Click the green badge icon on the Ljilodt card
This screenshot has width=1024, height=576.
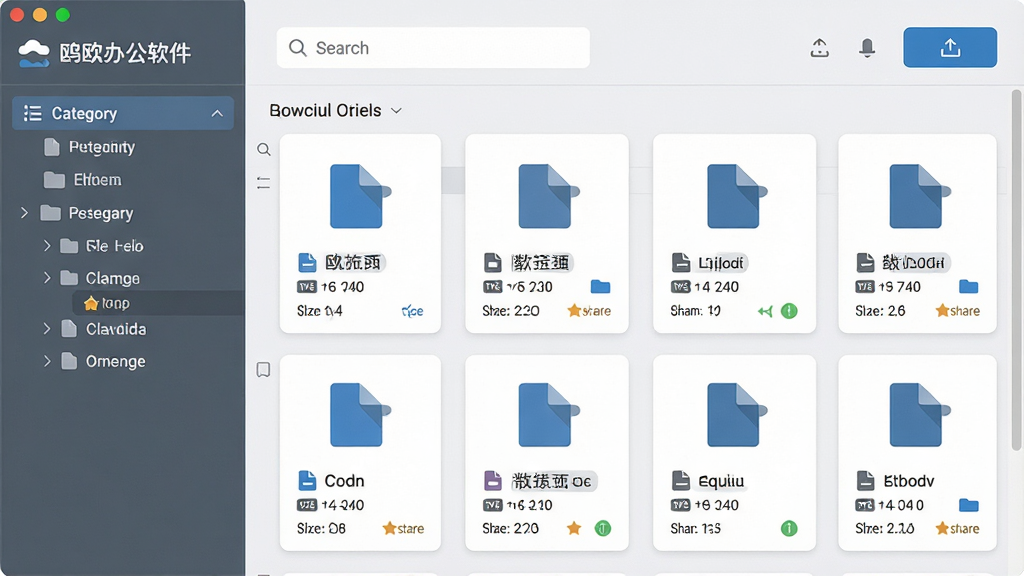[789, 311]
